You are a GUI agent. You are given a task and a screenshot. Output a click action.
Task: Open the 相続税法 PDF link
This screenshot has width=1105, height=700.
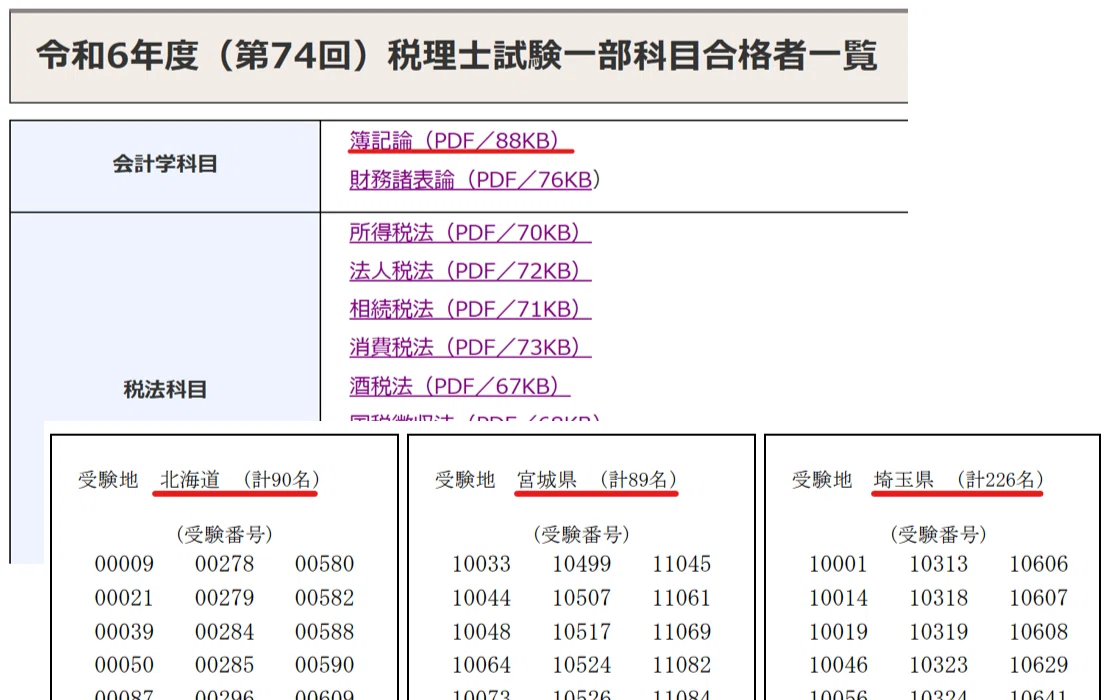[470, 309]
